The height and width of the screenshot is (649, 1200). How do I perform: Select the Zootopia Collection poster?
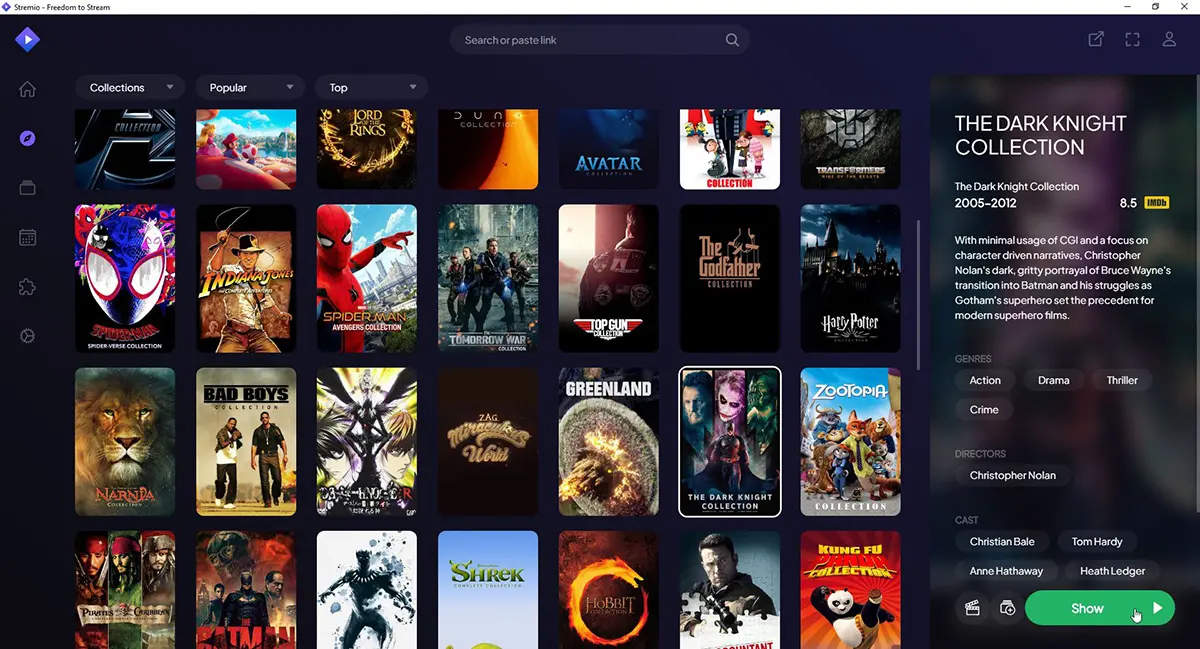[850, 442]
